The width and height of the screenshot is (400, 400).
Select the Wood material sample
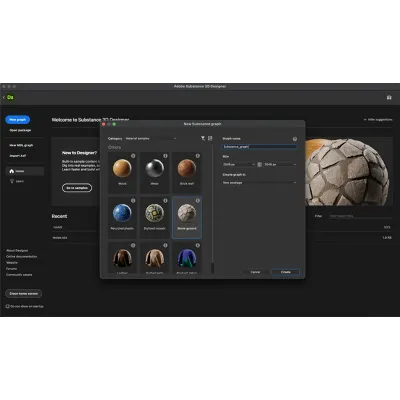pyautogui.click(x=122, y=172)
